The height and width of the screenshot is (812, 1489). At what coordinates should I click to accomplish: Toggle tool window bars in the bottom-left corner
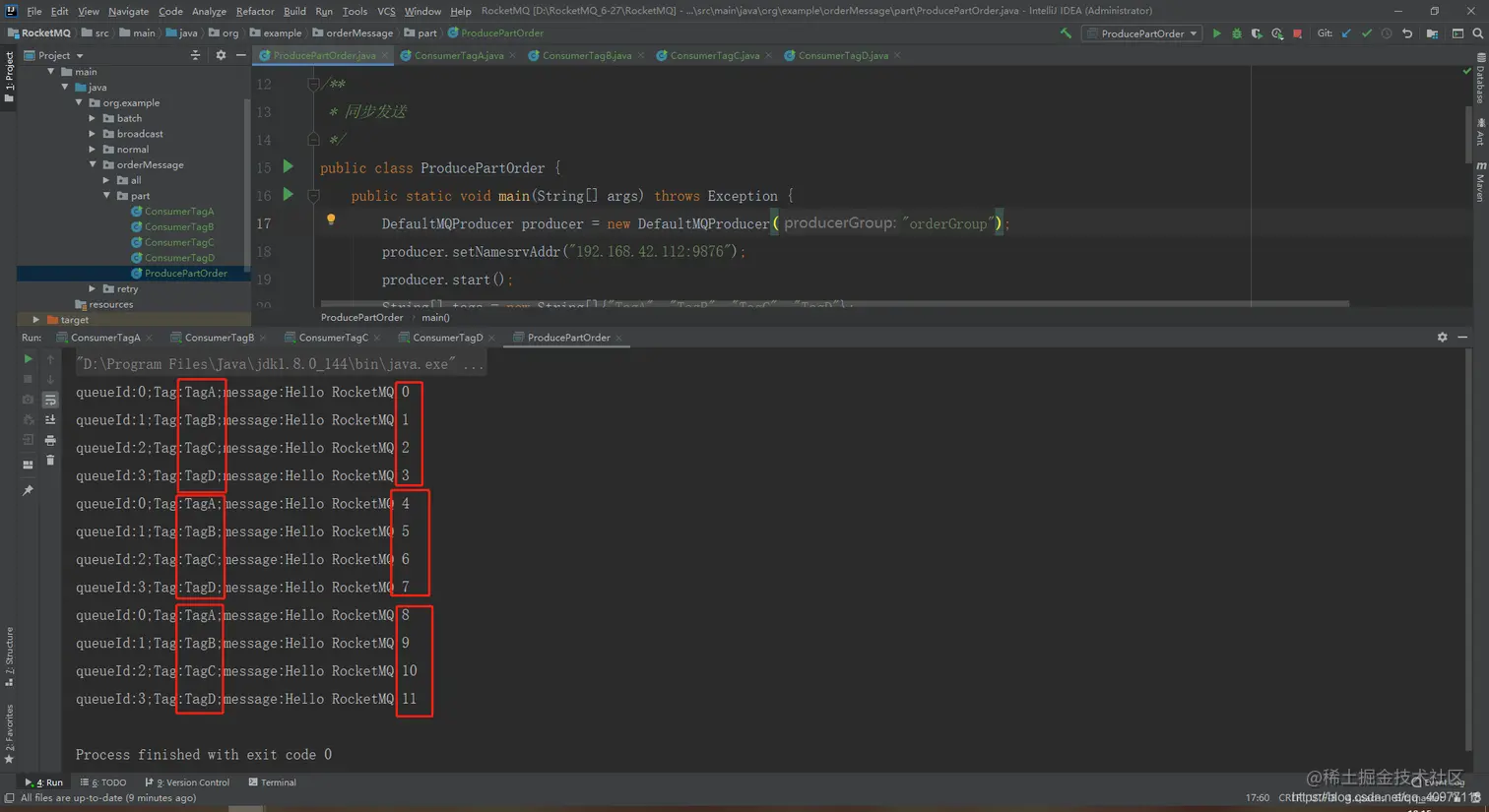(x=9, y=798)
